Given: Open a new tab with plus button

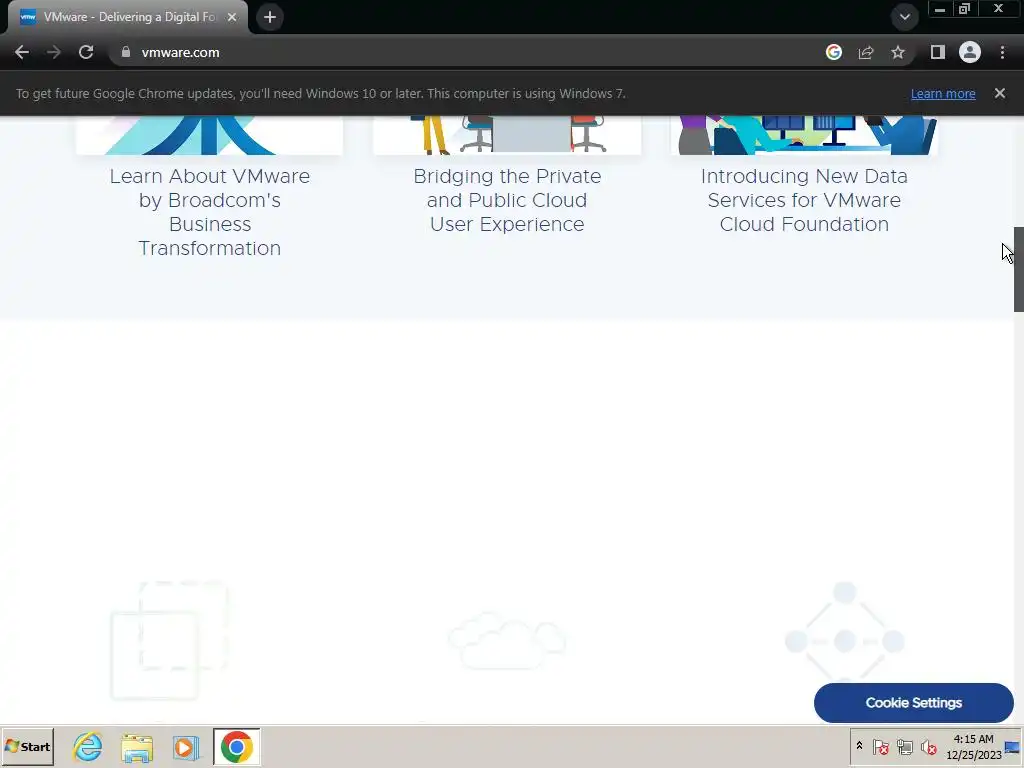Looking at the screenshot, I should [270, 17].
